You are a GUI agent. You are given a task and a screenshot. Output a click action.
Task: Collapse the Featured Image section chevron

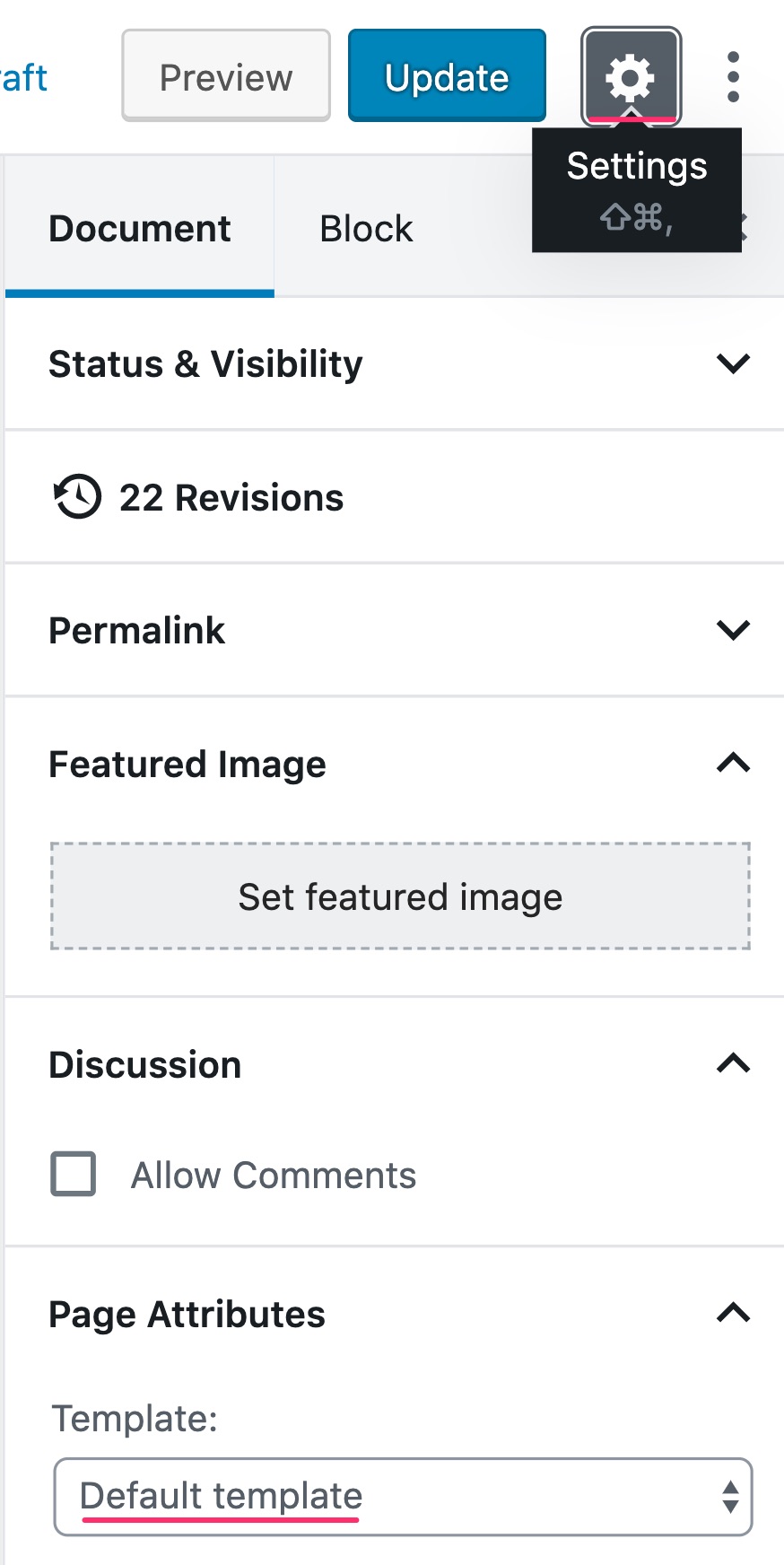click(733, 763)
